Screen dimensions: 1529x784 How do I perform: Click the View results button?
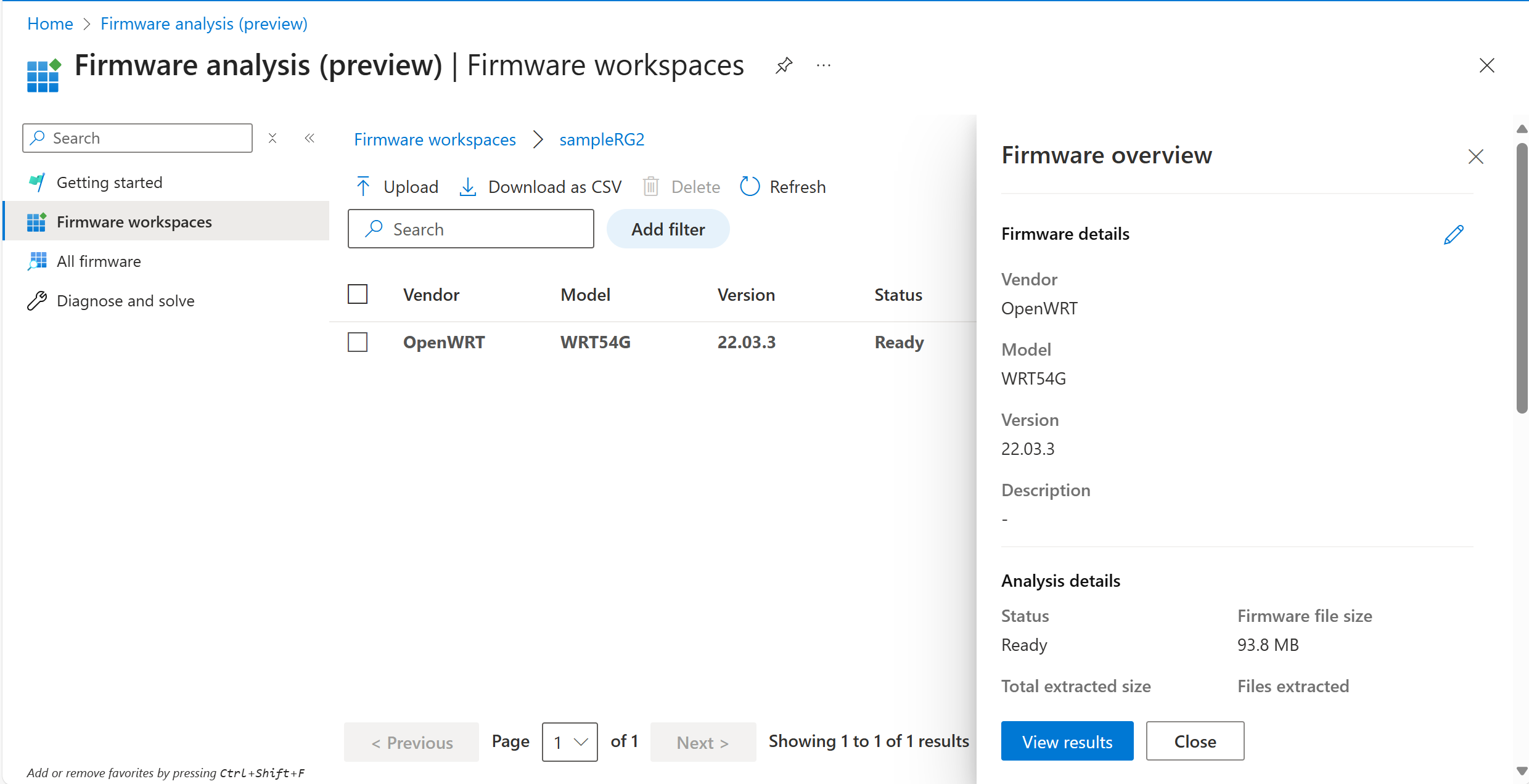point(1067,741)
